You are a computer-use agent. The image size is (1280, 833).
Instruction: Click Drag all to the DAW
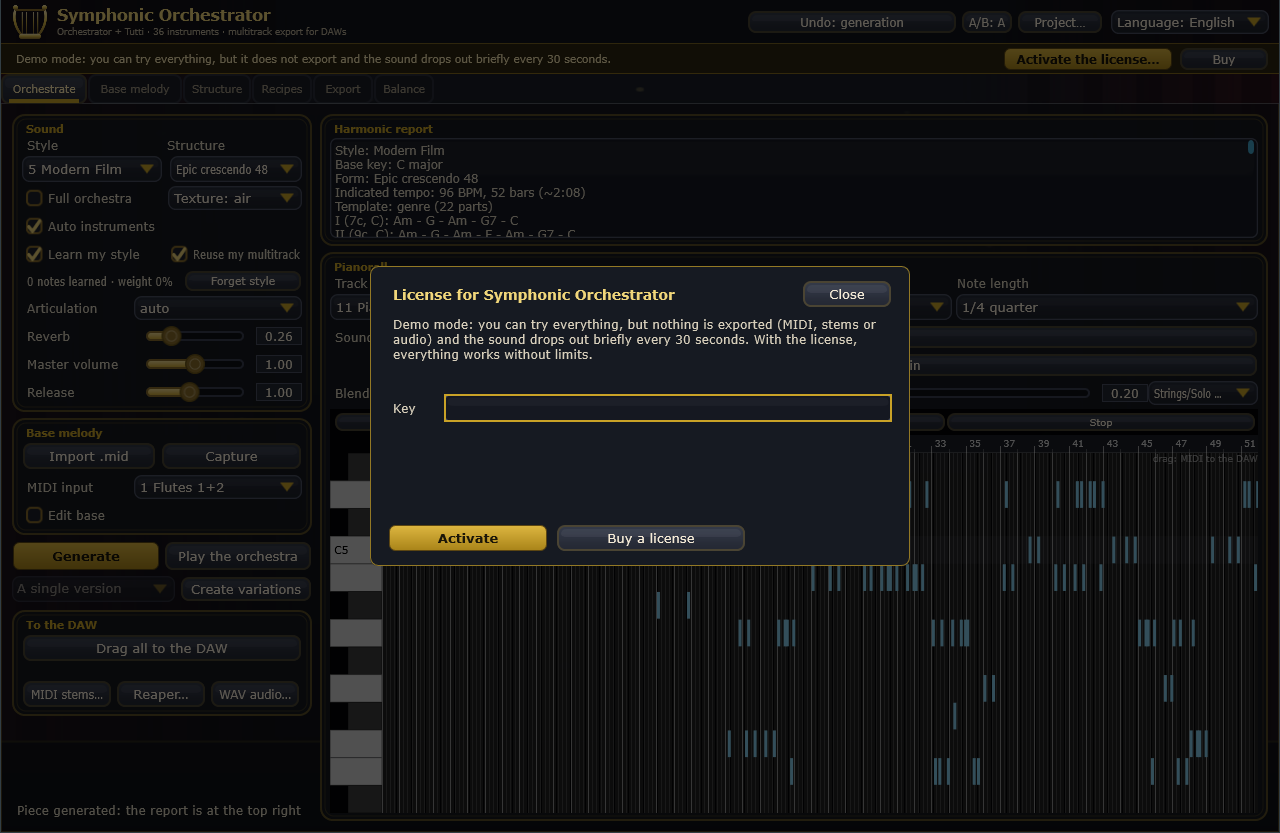click(162, 648)
